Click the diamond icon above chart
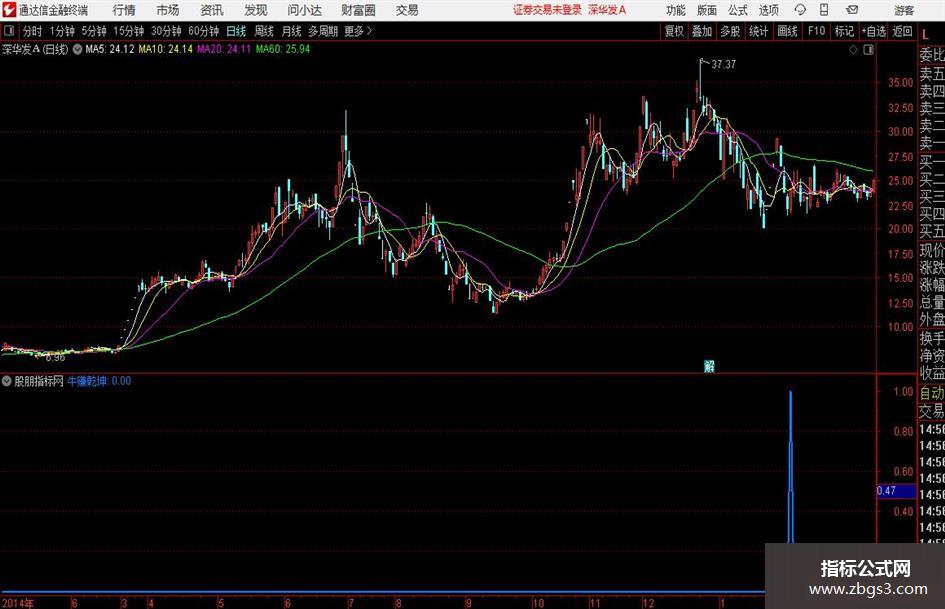Viewport: 945px width, 609px height. [853, 49]
